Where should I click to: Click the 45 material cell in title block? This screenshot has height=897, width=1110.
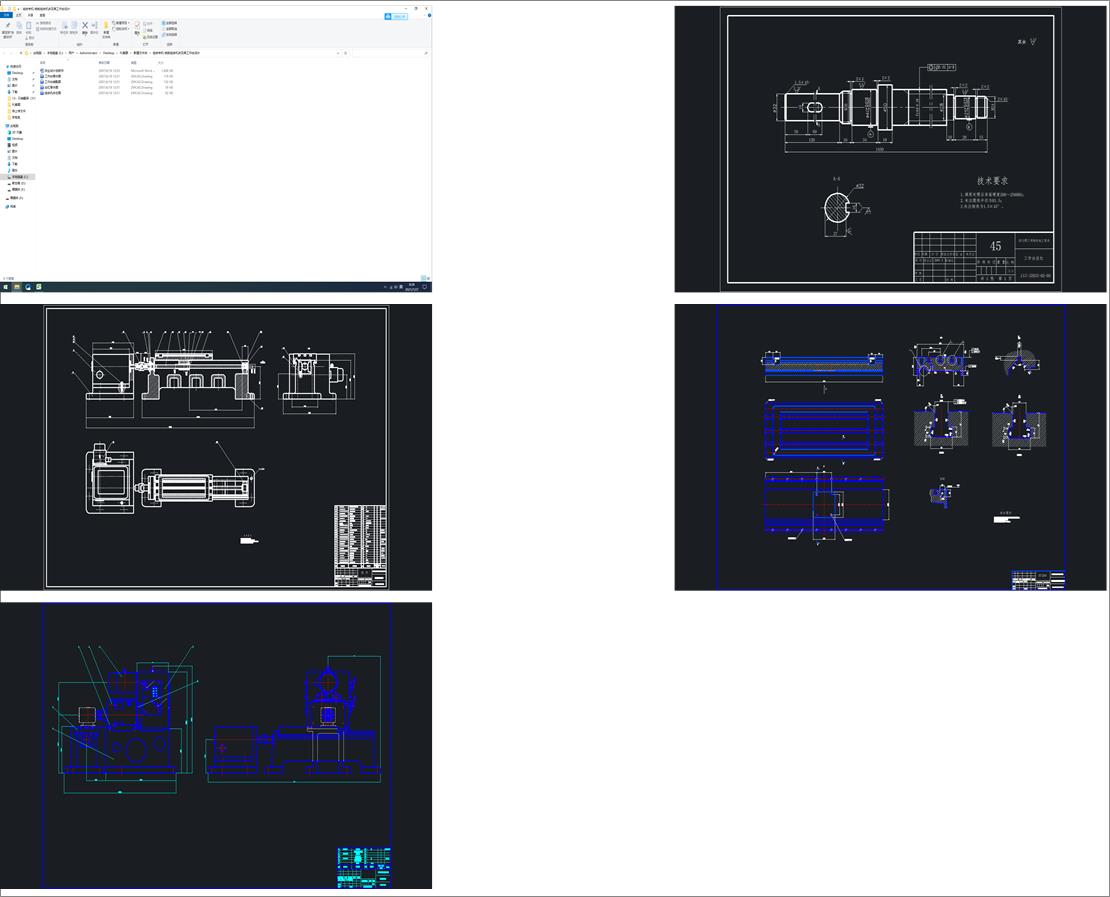tap(995, 246)
